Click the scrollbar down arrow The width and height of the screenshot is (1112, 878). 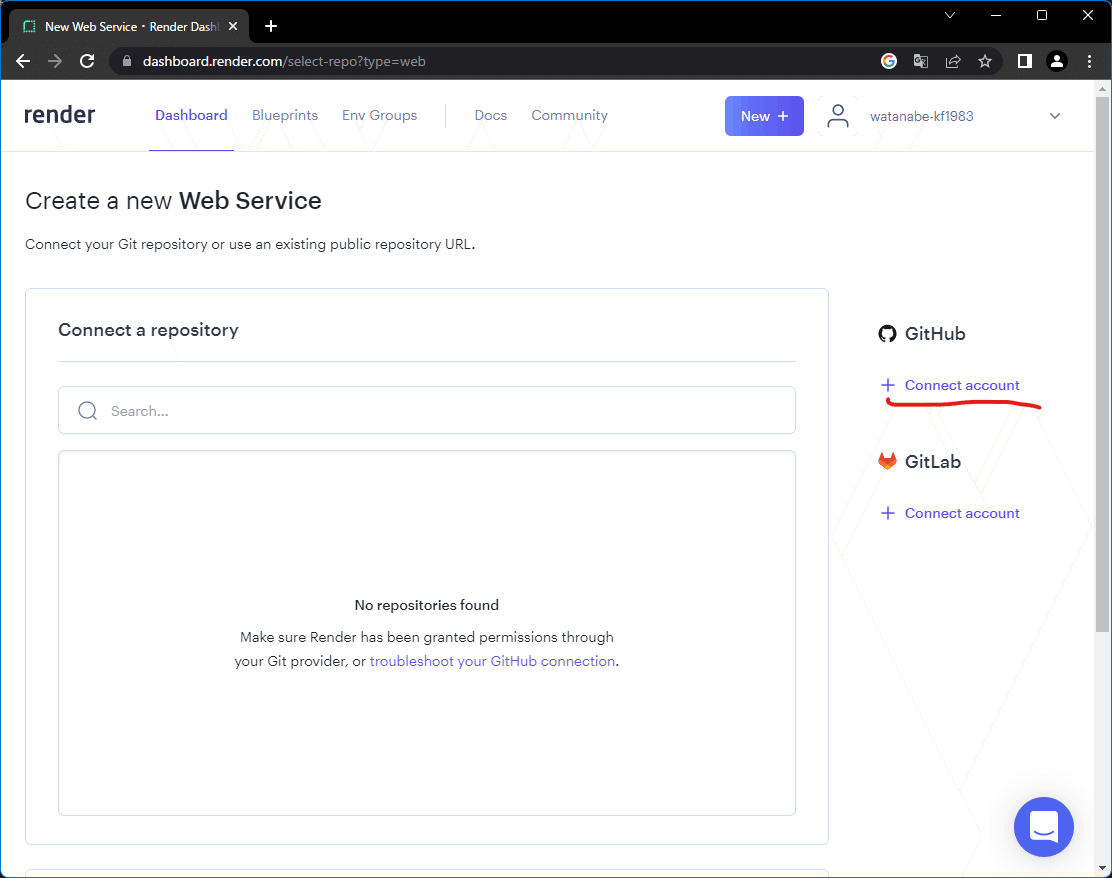[x=1101, y=868]
